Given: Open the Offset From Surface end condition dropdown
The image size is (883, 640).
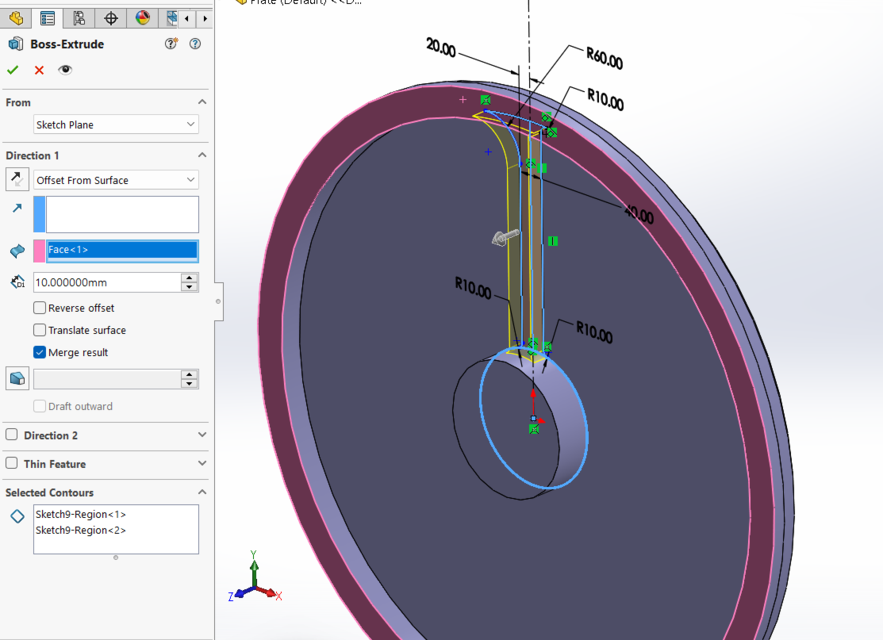Looking at the screenshot, I should [116, 180].
